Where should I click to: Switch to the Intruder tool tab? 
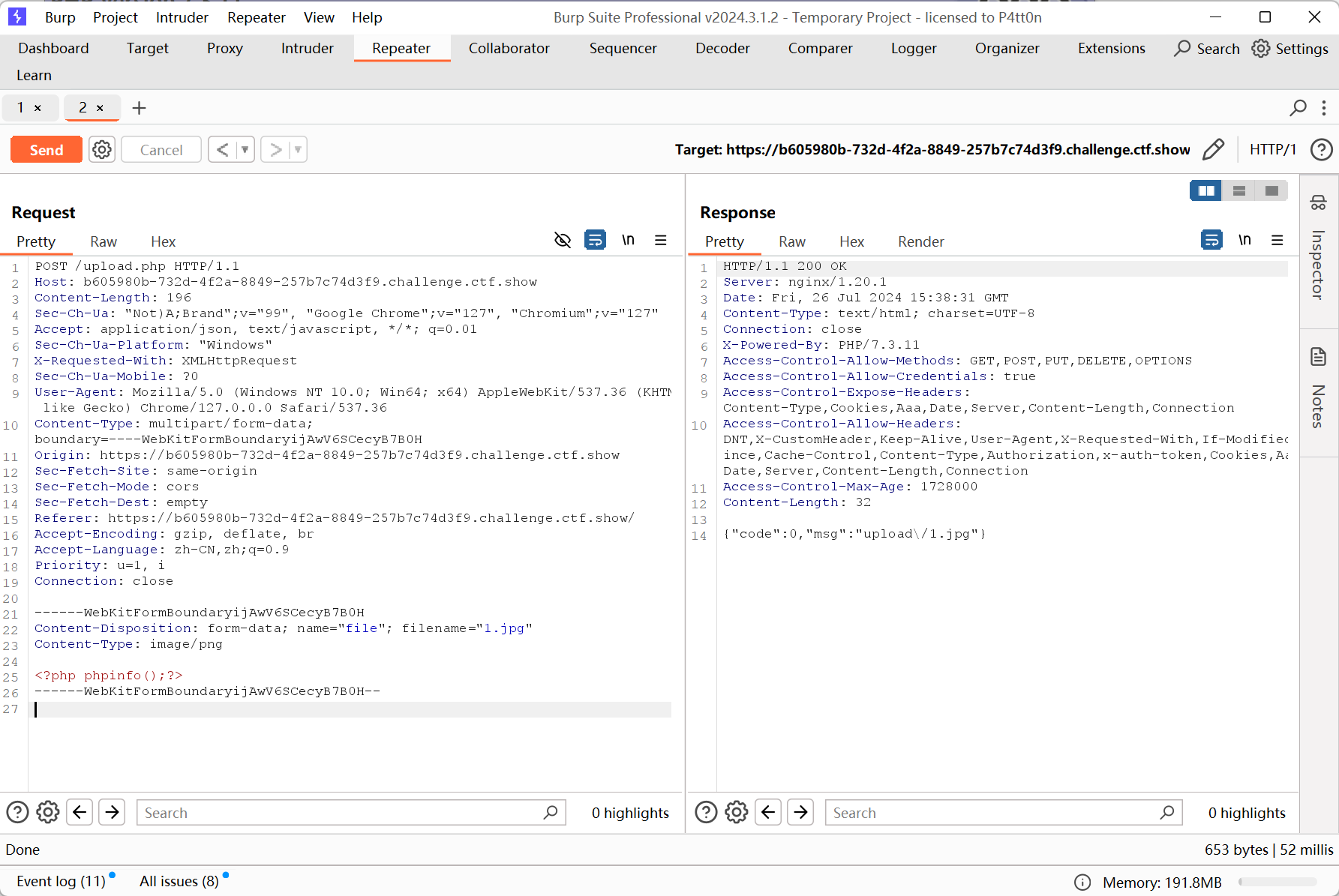point(307,49)
